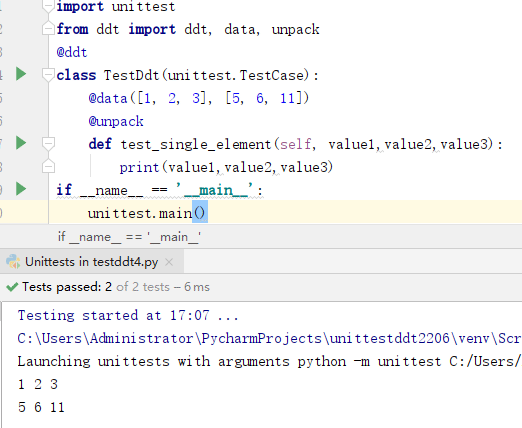Viewport: 522px width, 428px height.
Task: Run test_single_element using the gutter run icon
Action: pyautogui.click(x=21, y=143)
